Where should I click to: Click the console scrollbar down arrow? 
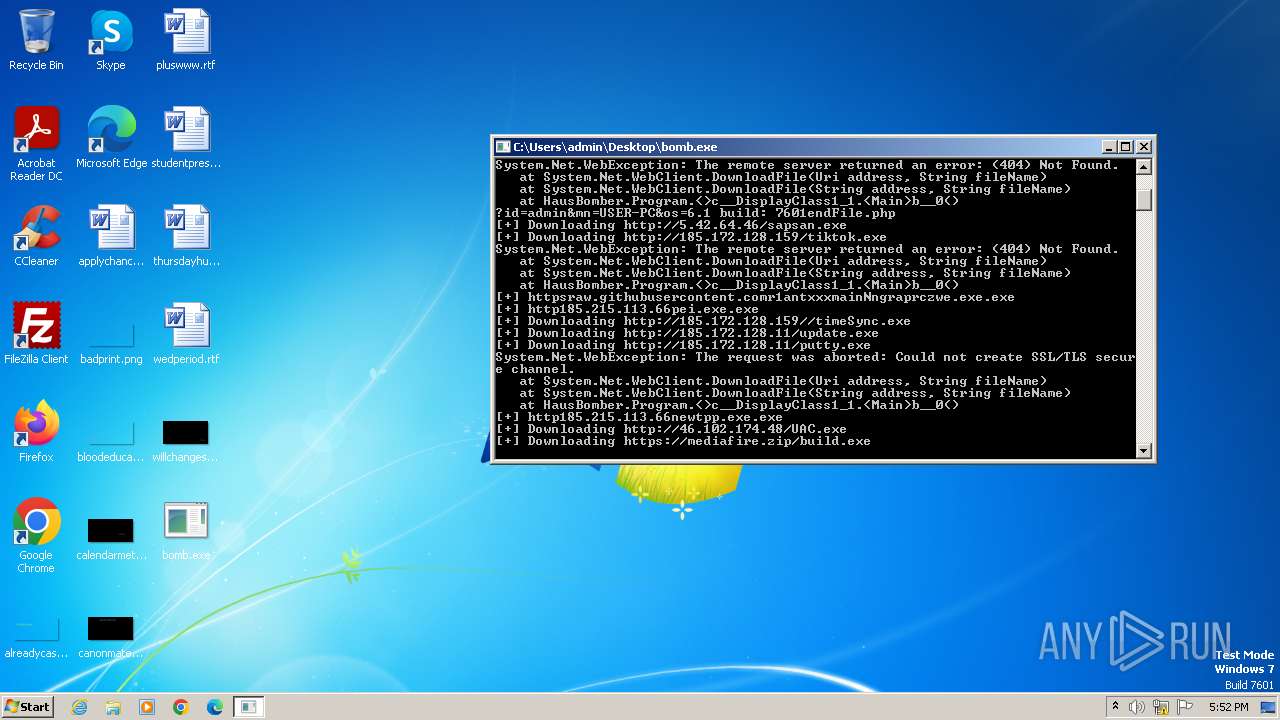[1144, 451]
